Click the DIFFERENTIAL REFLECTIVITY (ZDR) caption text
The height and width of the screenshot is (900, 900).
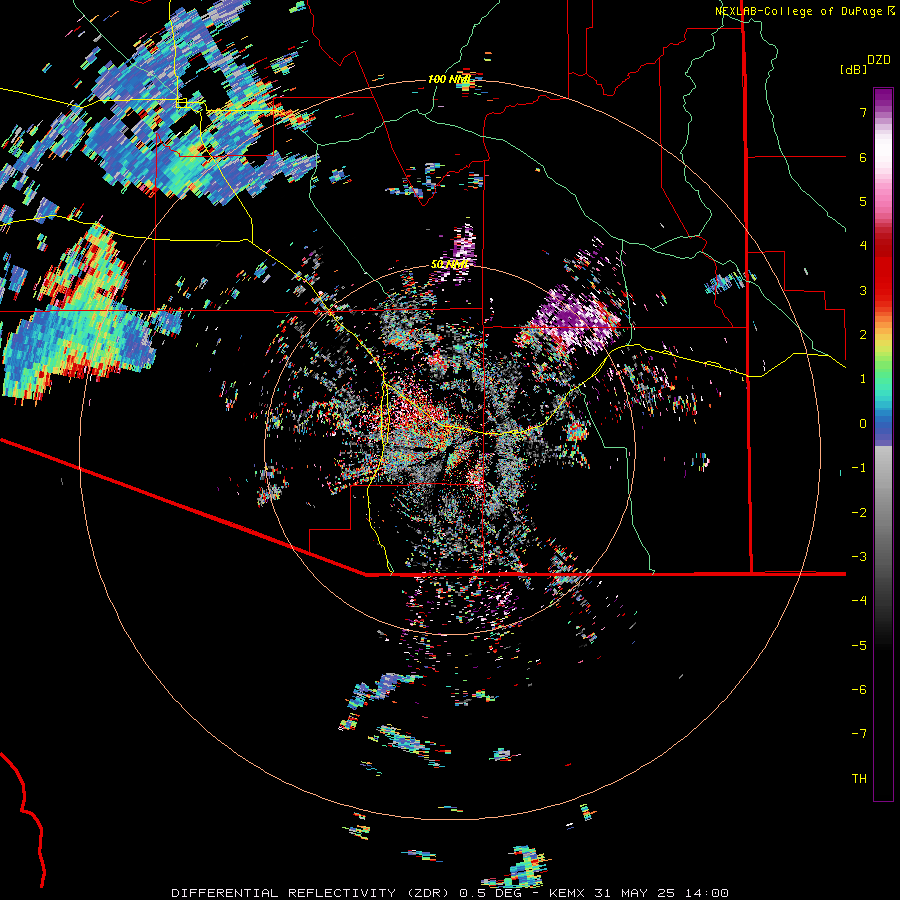[x=313, y=893]
